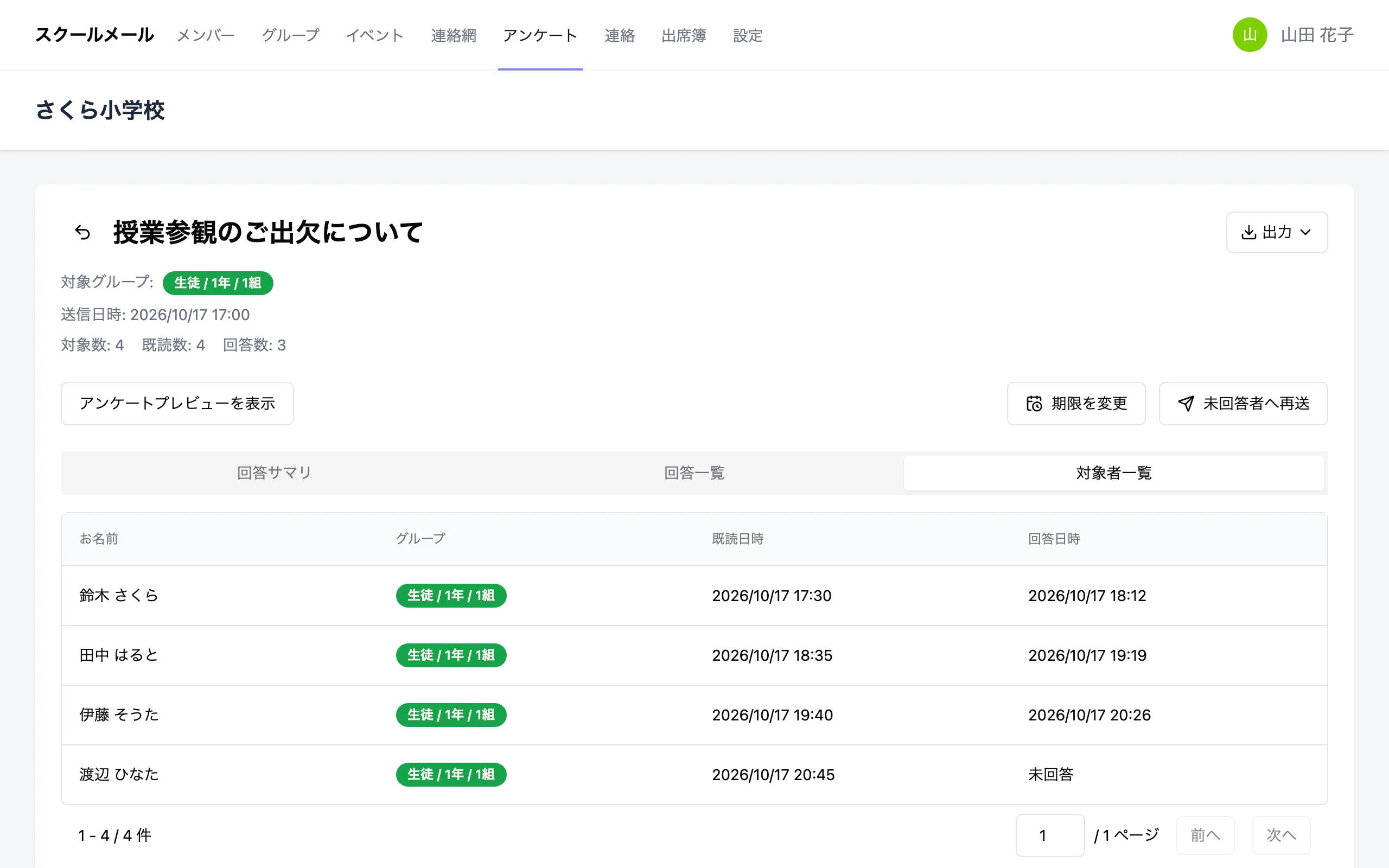Click the 回答数: 3 count
Viewport: 1389px width, 868px height.
[x=254, y=345]
